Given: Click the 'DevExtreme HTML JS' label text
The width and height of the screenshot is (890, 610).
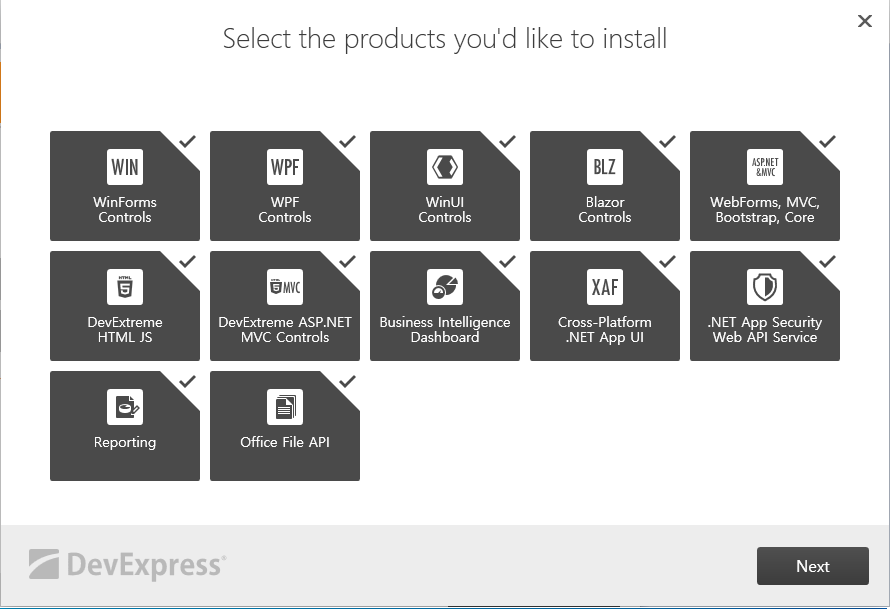Looking at the screenshot, I should tap(125, 330).
